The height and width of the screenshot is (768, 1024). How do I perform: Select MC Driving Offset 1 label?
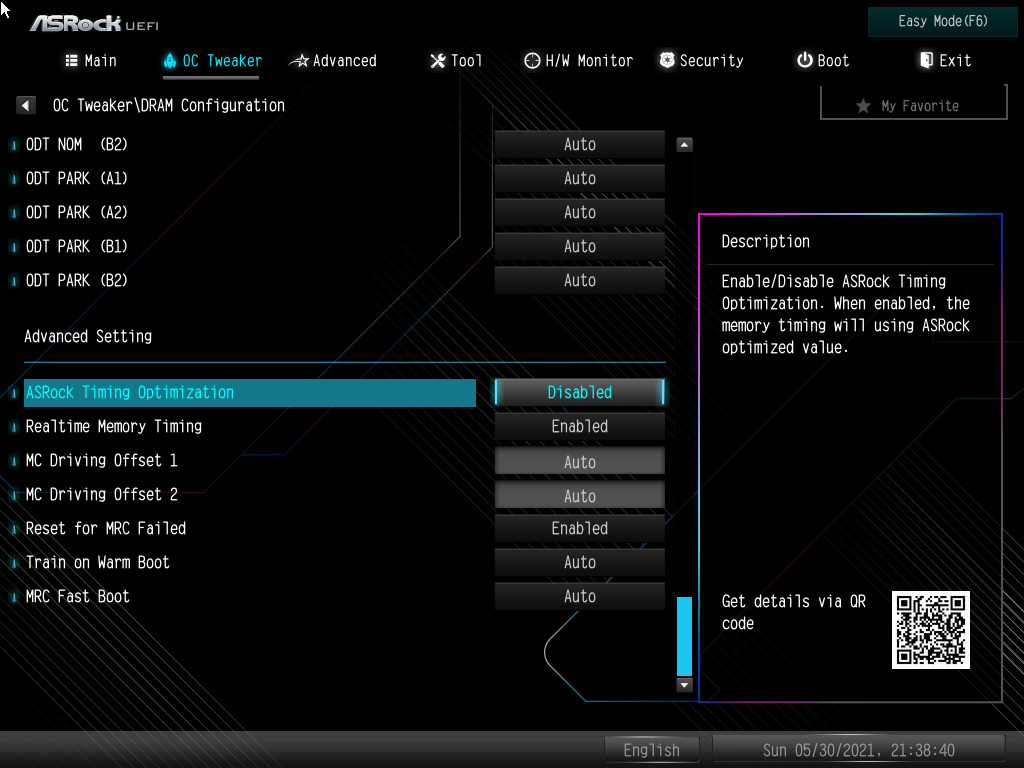click(101, 460)
